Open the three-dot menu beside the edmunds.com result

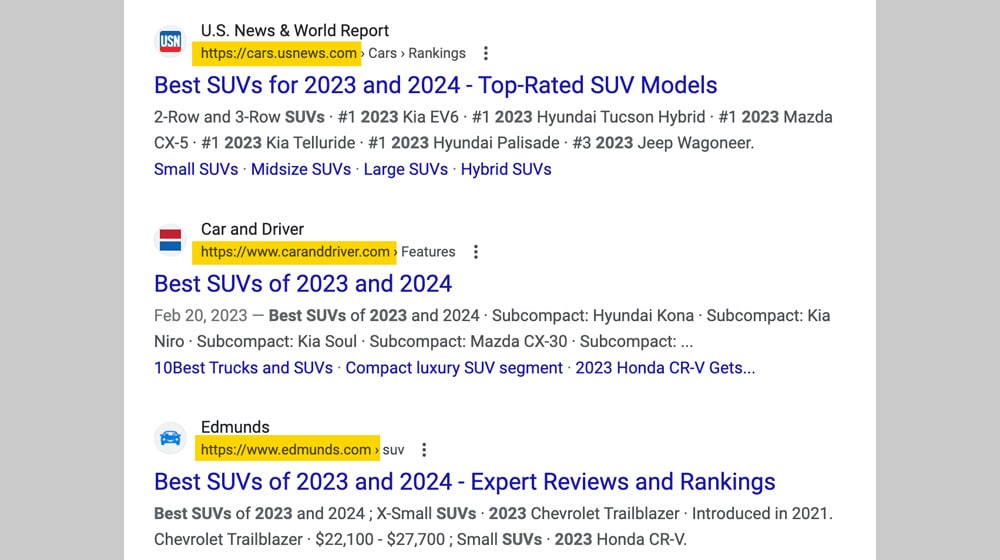[425, 450]
